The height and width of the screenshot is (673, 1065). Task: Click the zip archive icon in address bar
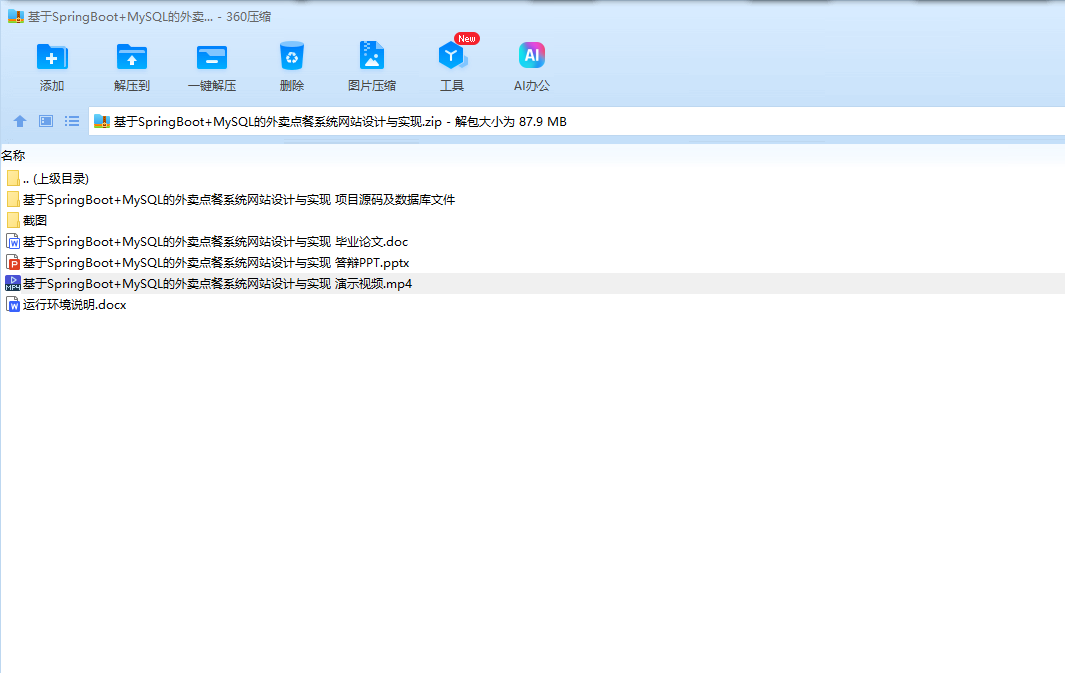(102, 122)
